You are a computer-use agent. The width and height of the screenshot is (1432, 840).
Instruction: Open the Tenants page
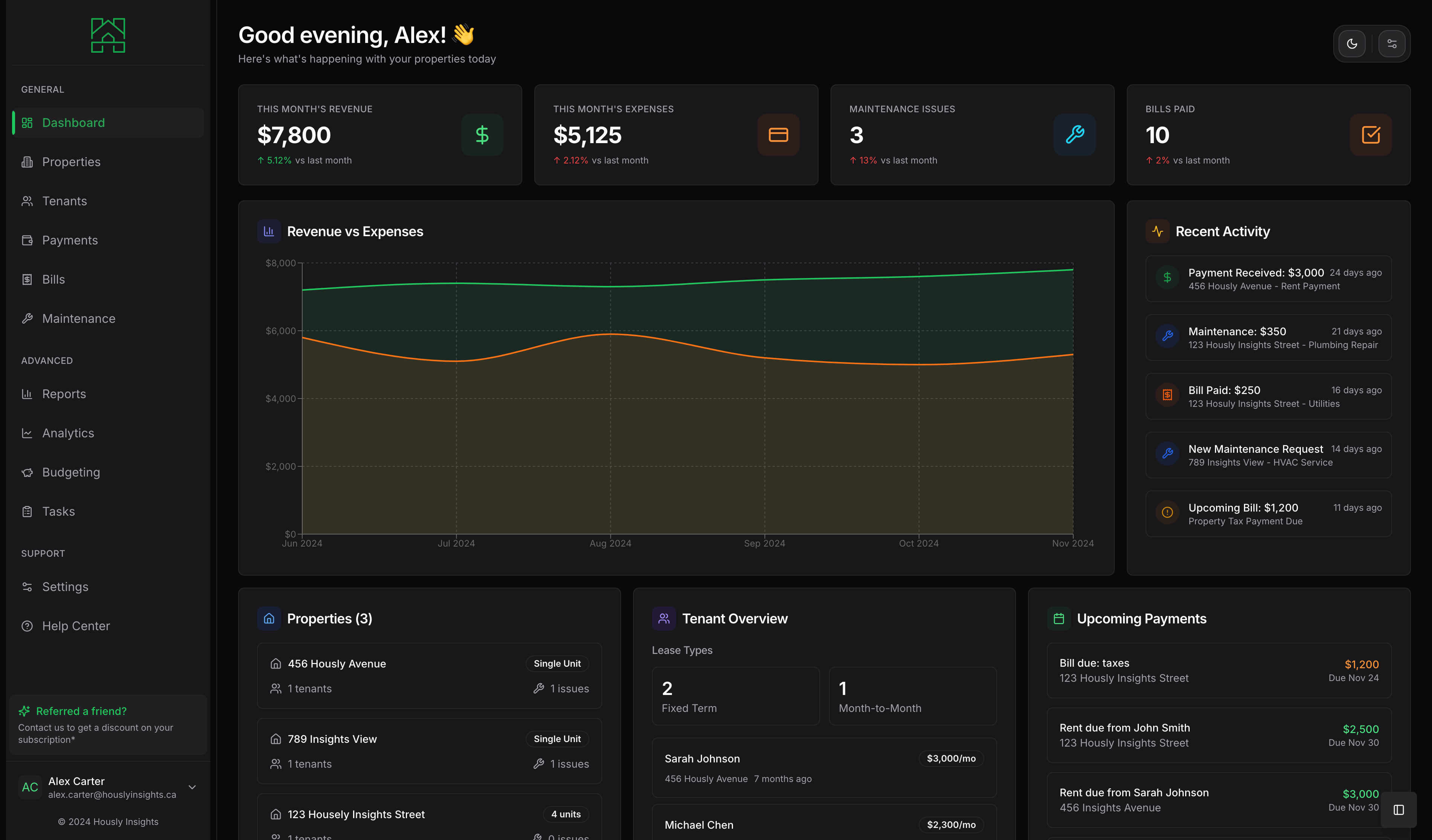108,201
